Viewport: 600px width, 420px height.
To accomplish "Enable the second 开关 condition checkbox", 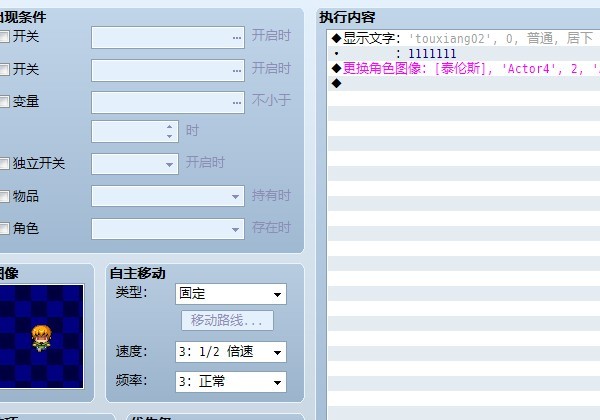I will 4,70.
